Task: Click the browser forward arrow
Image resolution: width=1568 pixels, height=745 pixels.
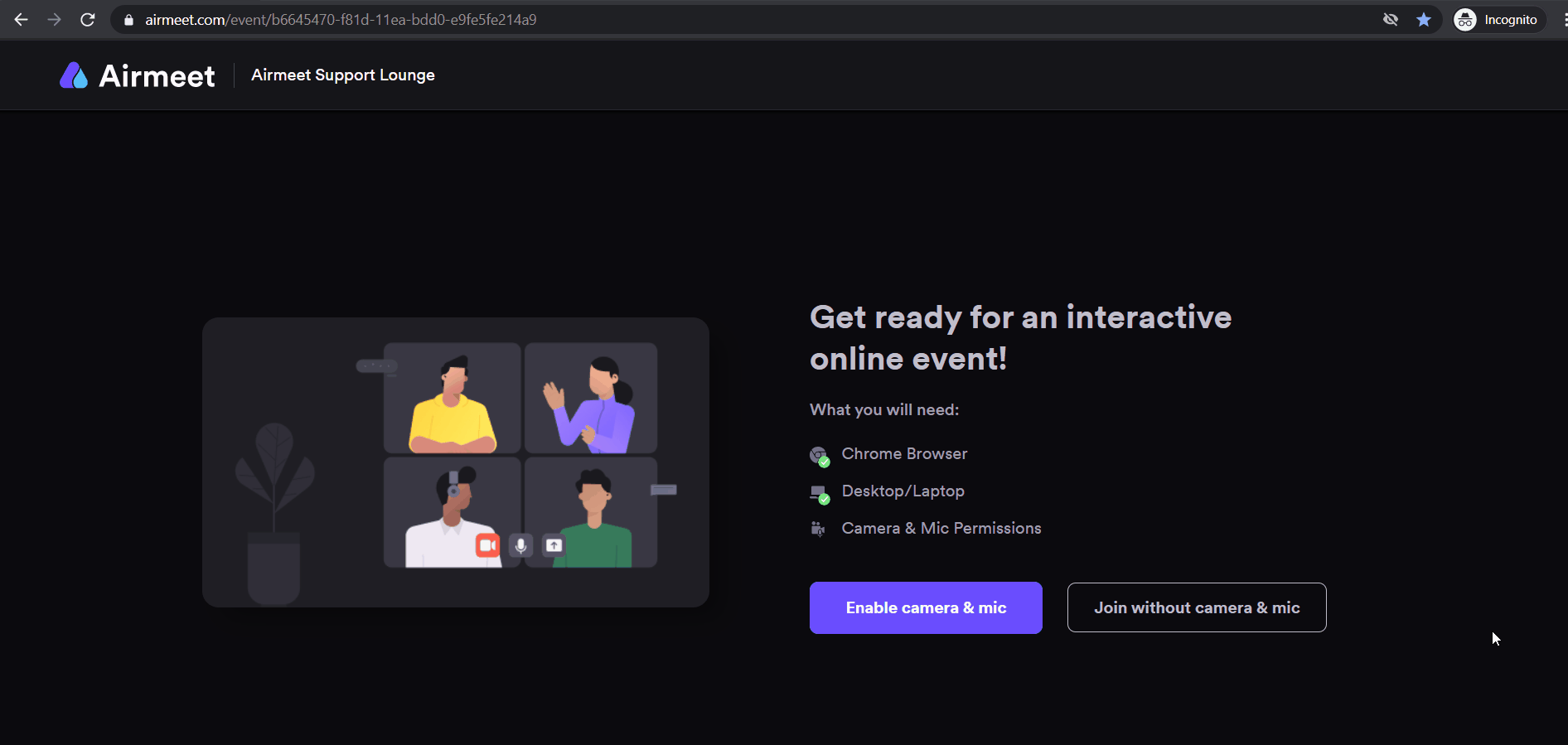Action: tap(54, 19)
